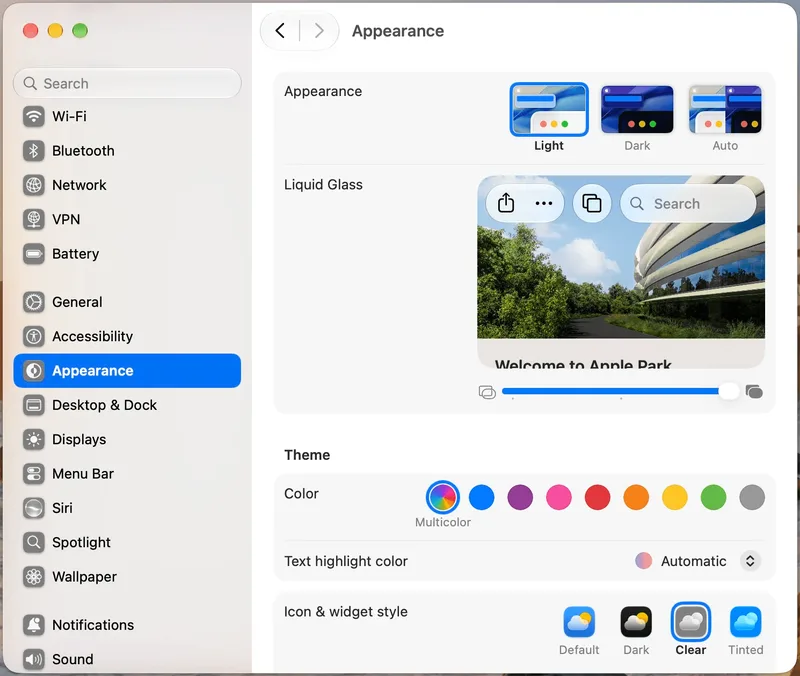Click the ellipsis icon in Liquid Glass preview
Viewport: 800px width, 676px height.
tap(544, 204)
